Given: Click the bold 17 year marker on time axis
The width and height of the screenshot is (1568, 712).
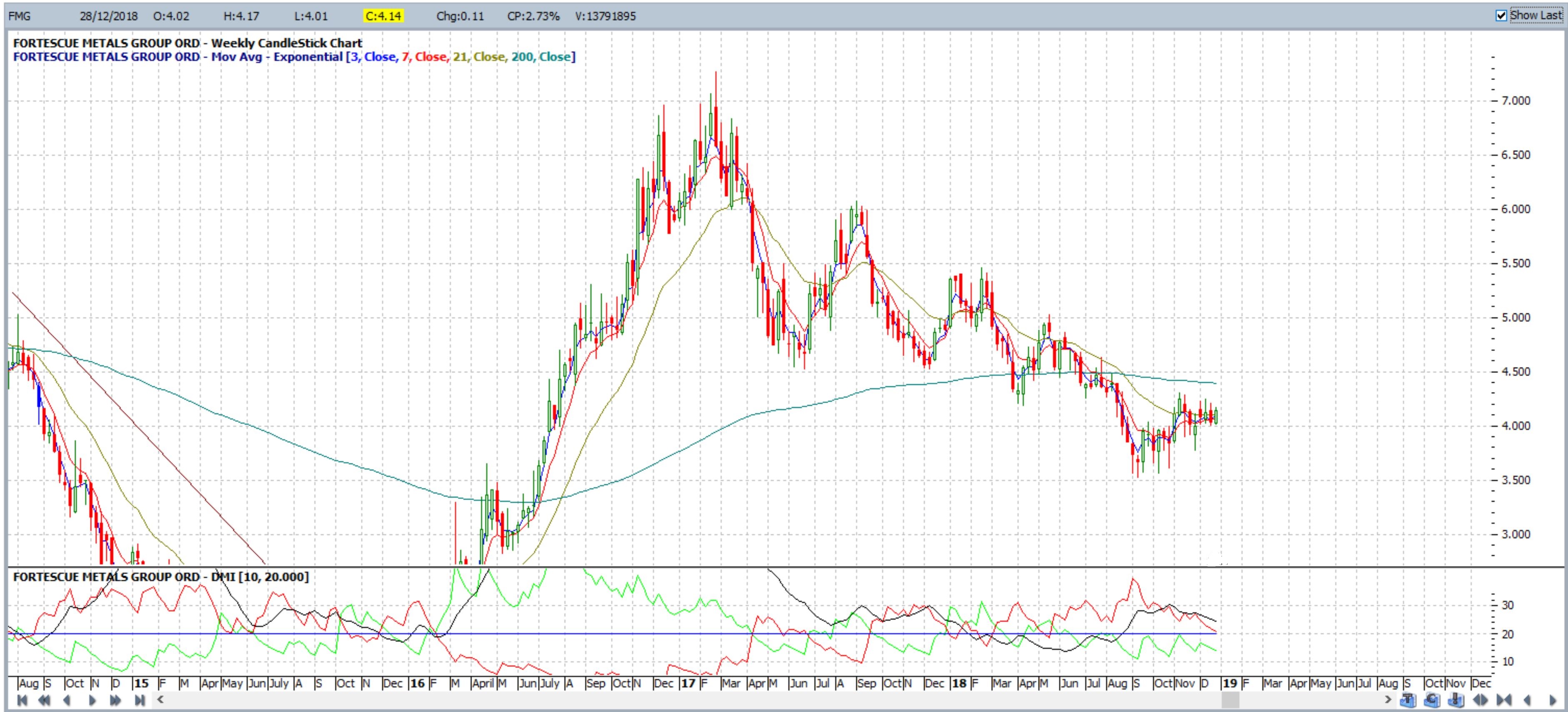Looking at the screenshot, I should coord(688,683).
